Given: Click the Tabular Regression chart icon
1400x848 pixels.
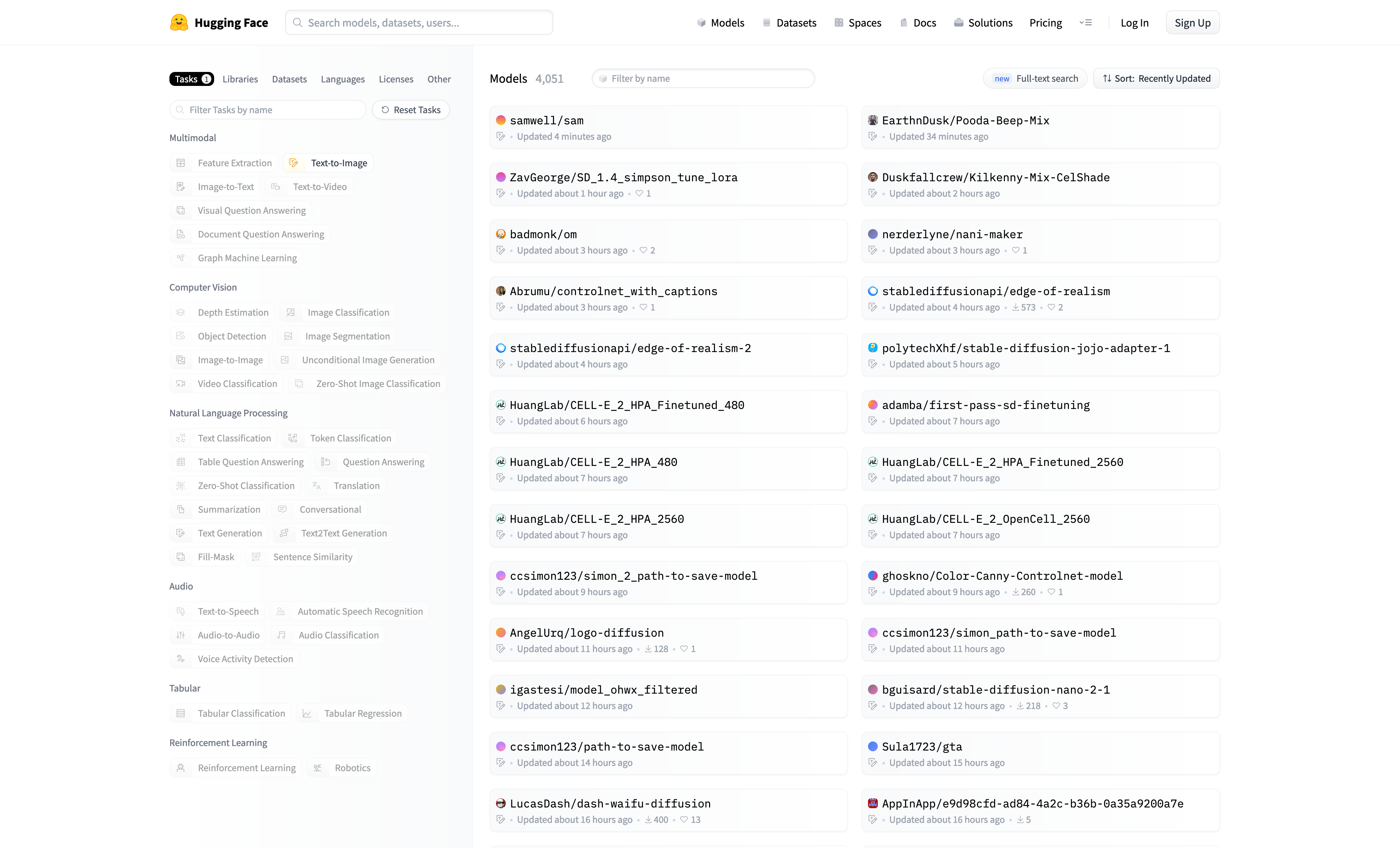Looking at the screenshot, I should 307,714.
